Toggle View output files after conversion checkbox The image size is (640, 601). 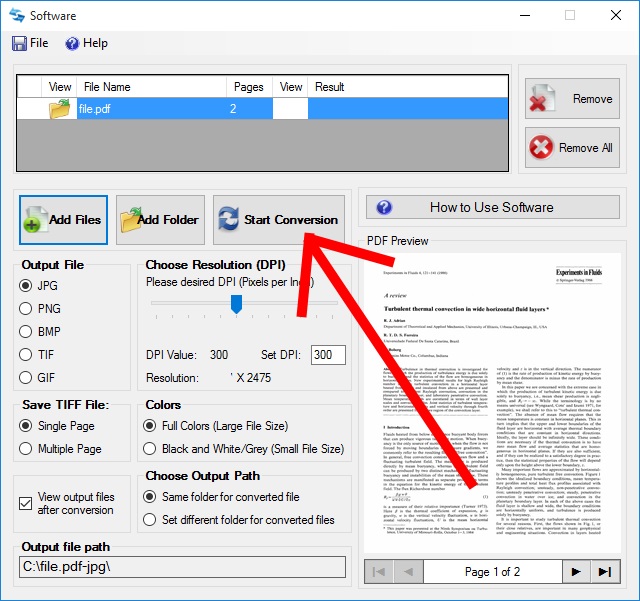25,503
